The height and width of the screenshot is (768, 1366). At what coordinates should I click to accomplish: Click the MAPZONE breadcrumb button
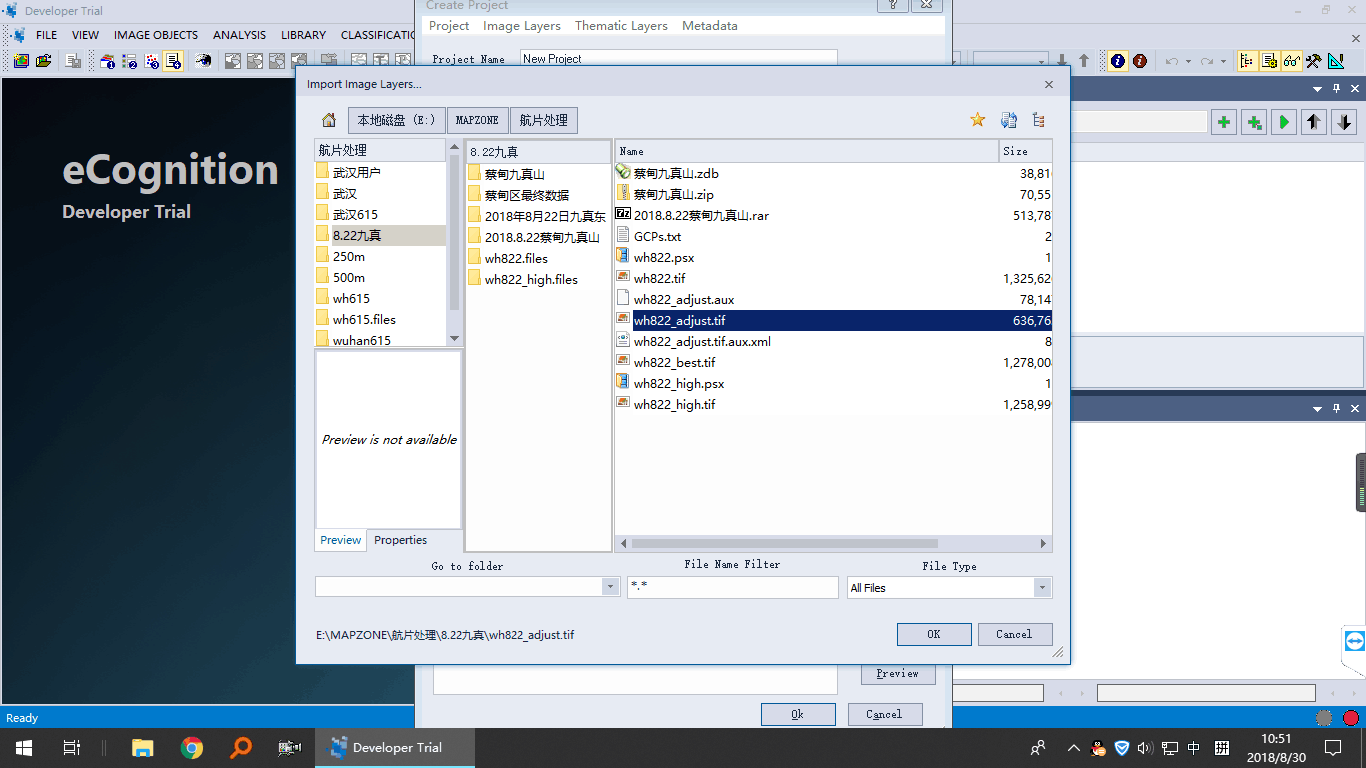pos(477,120)
